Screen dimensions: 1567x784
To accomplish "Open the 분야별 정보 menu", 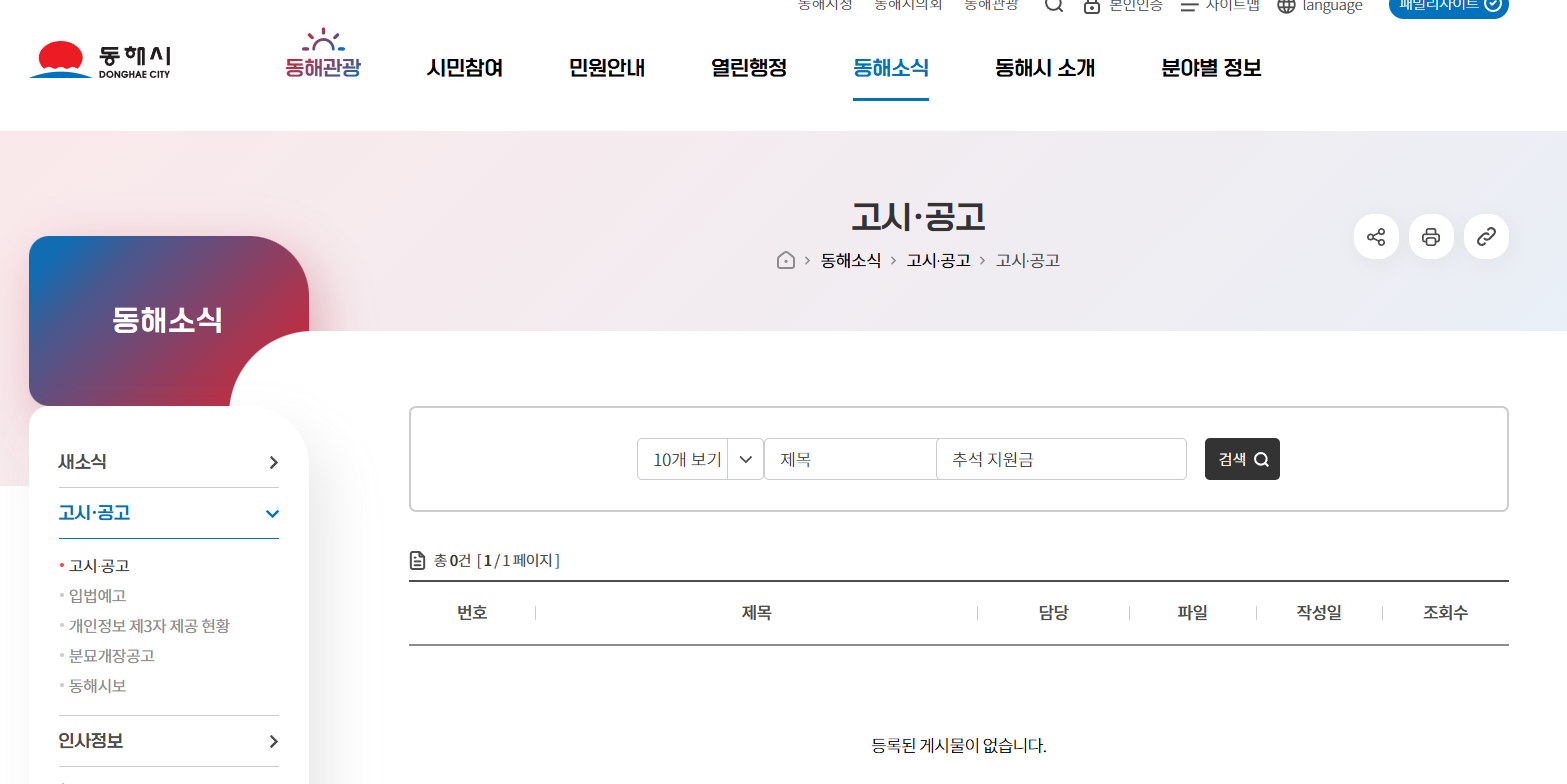I will (1211, 68).
